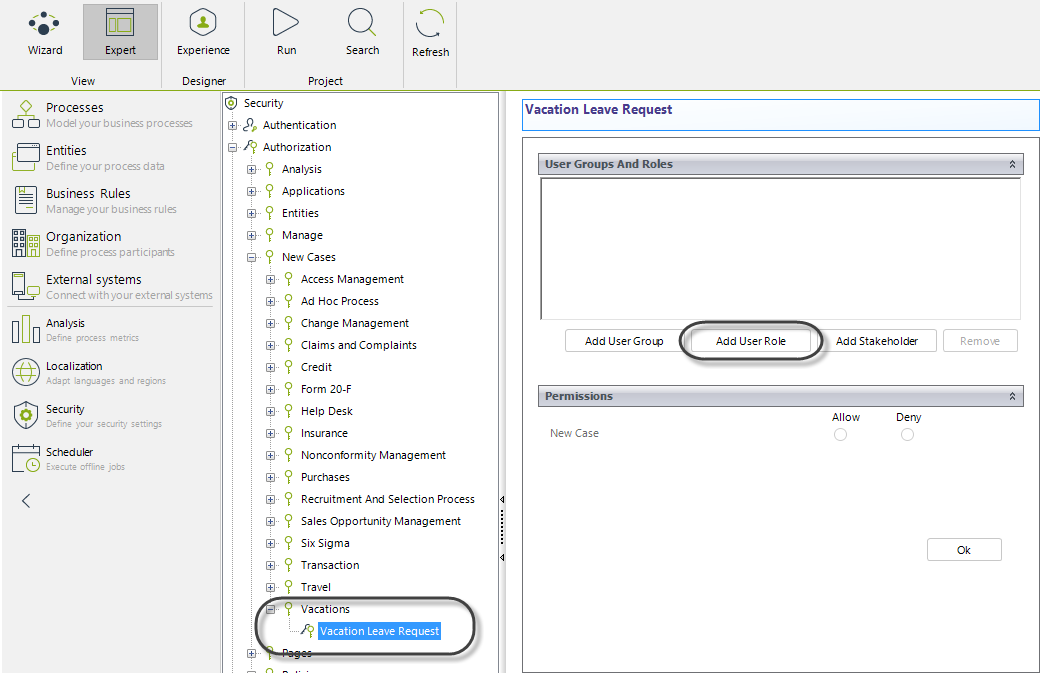Open the Search tool

click(x=362, y=32)
